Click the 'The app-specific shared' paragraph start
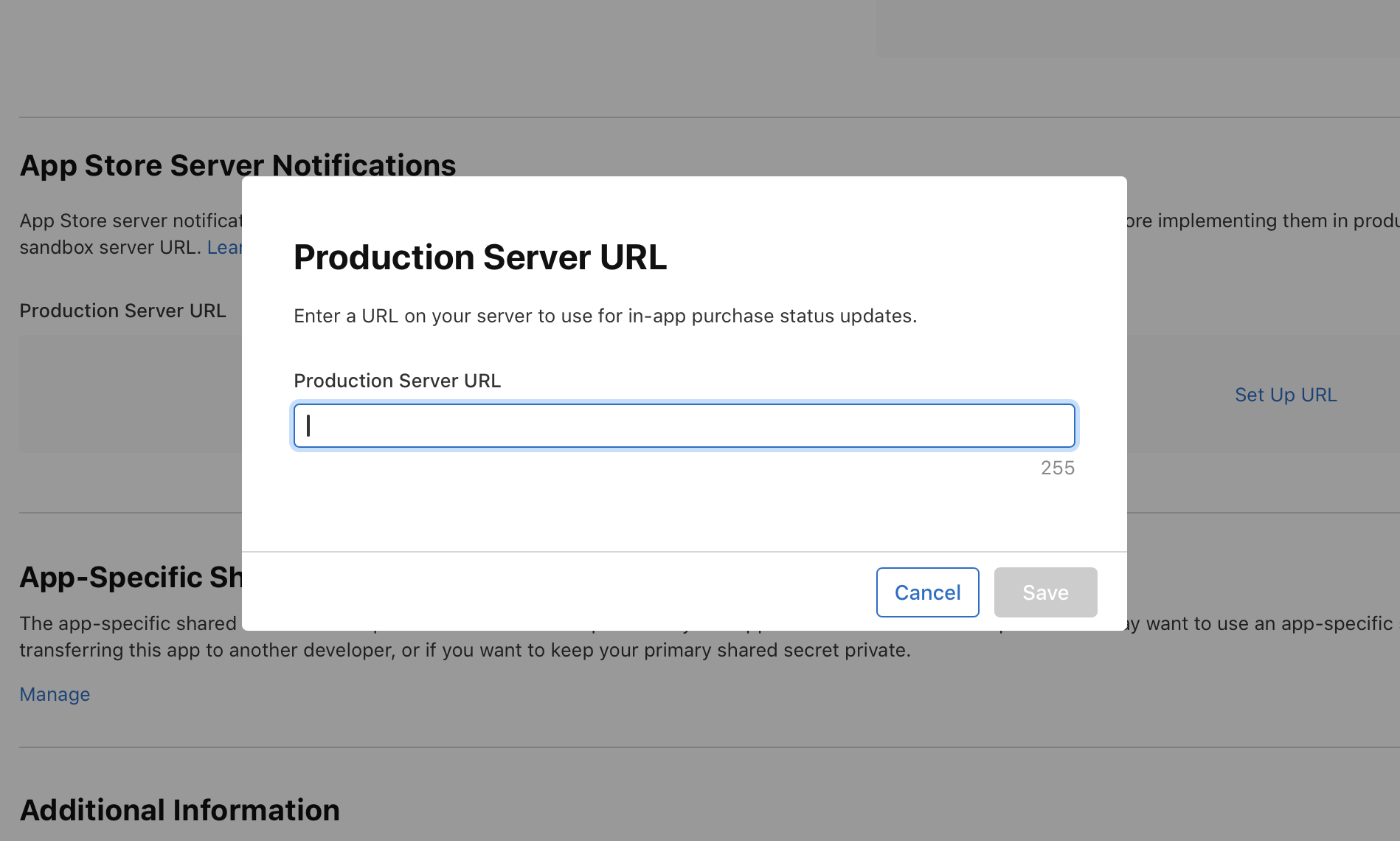 128,623
